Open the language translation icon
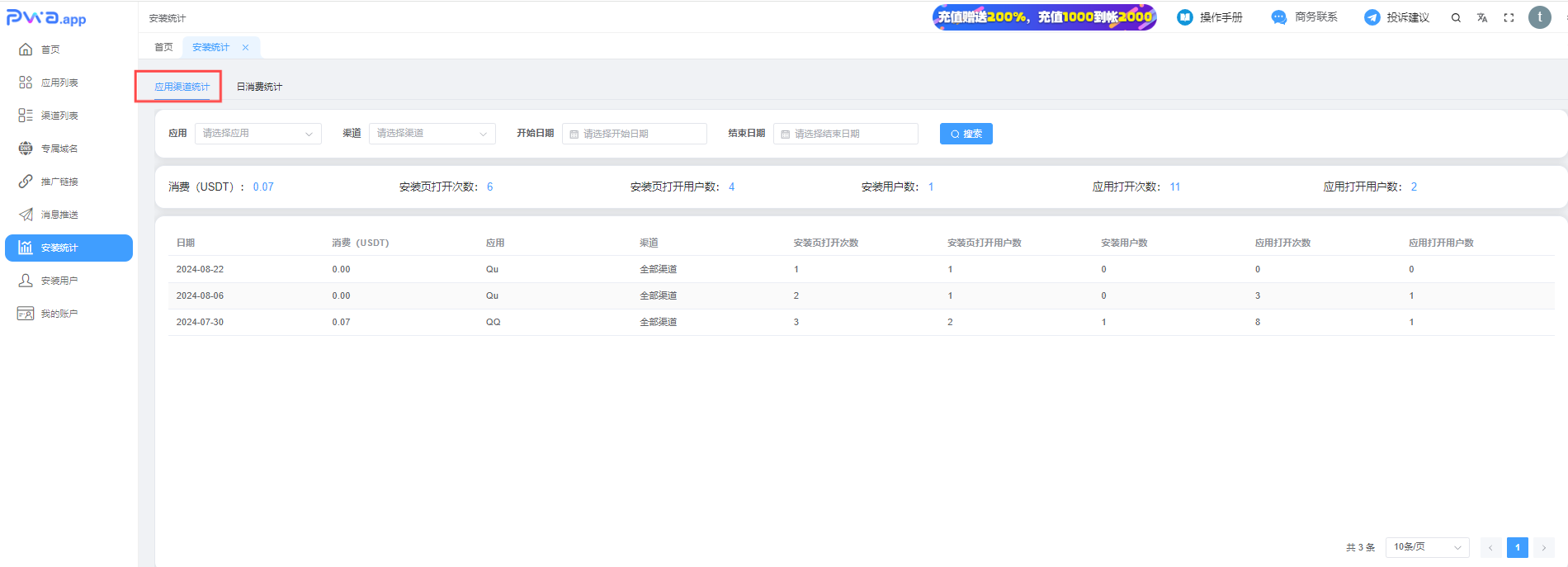 pos(1482,17)
